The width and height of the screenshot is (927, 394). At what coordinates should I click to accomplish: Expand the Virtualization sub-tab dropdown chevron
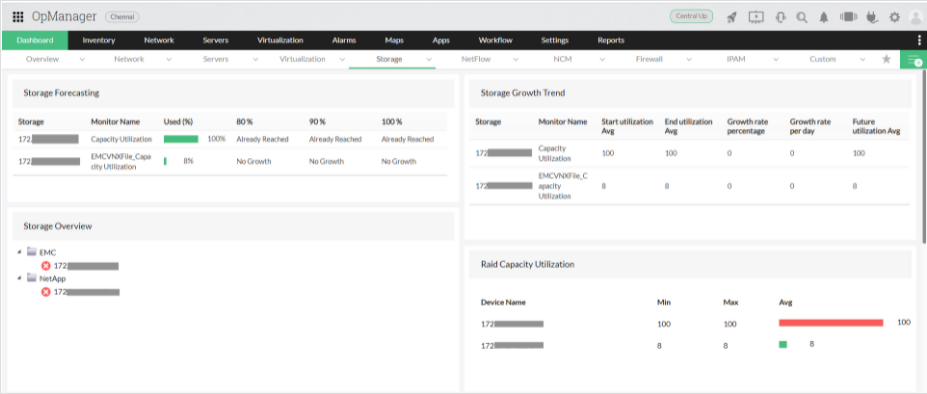click(x=342, y=59)
